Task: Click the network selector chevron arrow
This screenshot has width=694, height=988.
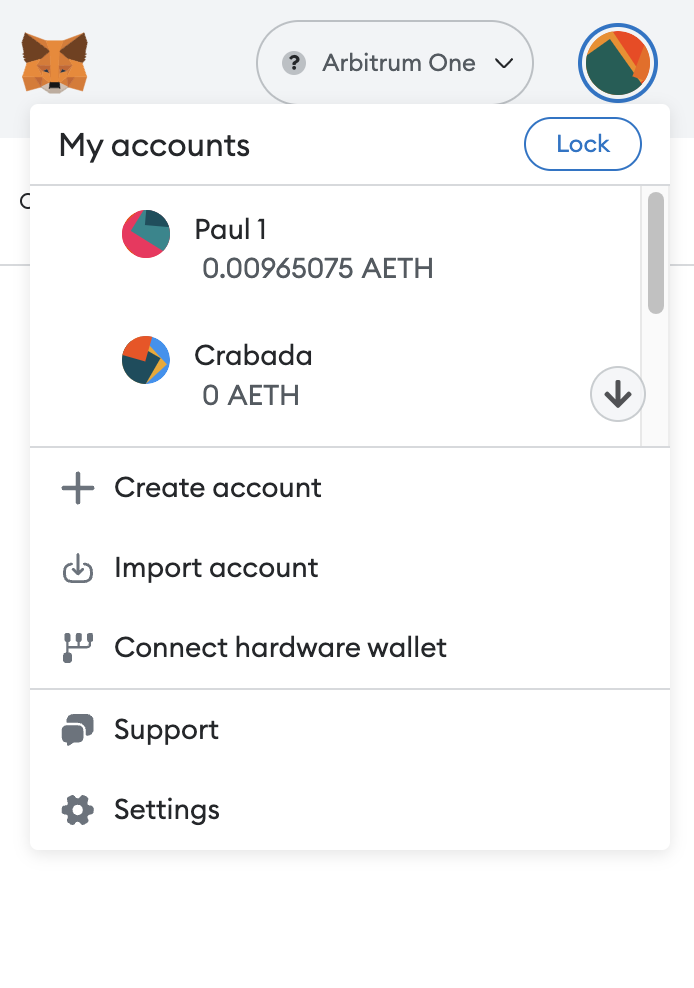Action: point(504,64)
